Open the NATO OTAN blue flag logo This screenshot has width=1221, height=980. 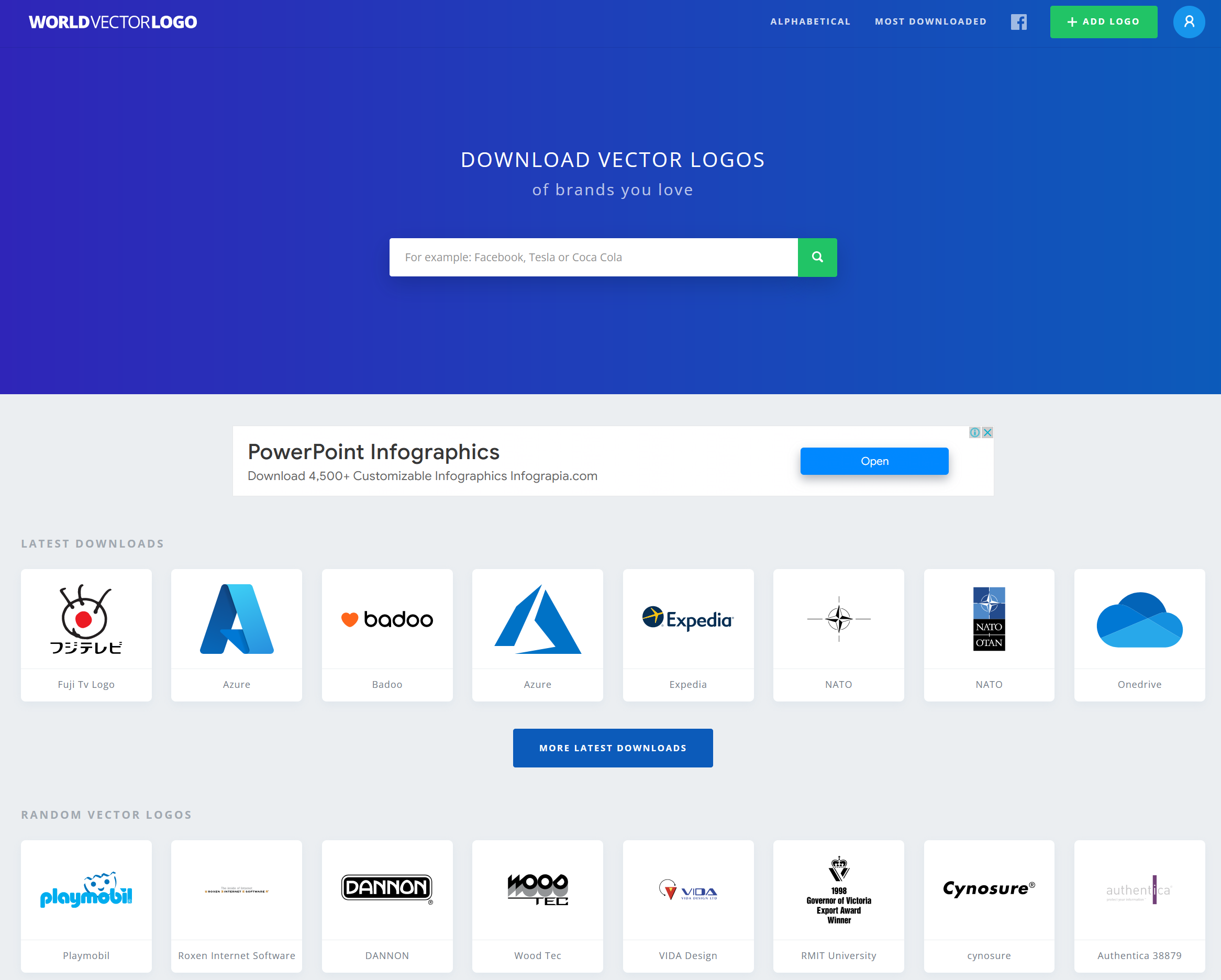[988, 620]
